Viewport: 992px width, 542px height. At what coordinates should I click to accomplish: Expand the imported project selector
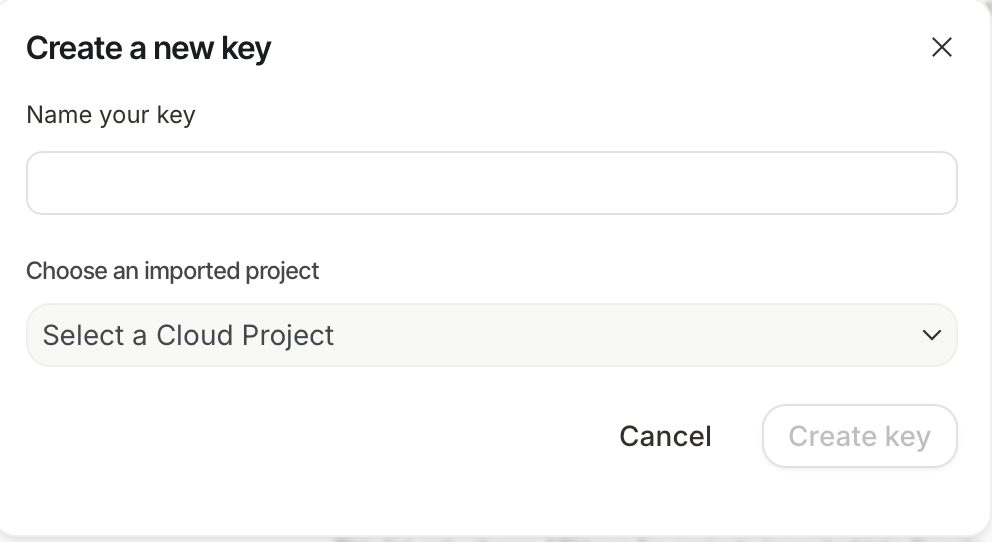tap(491, 335)
